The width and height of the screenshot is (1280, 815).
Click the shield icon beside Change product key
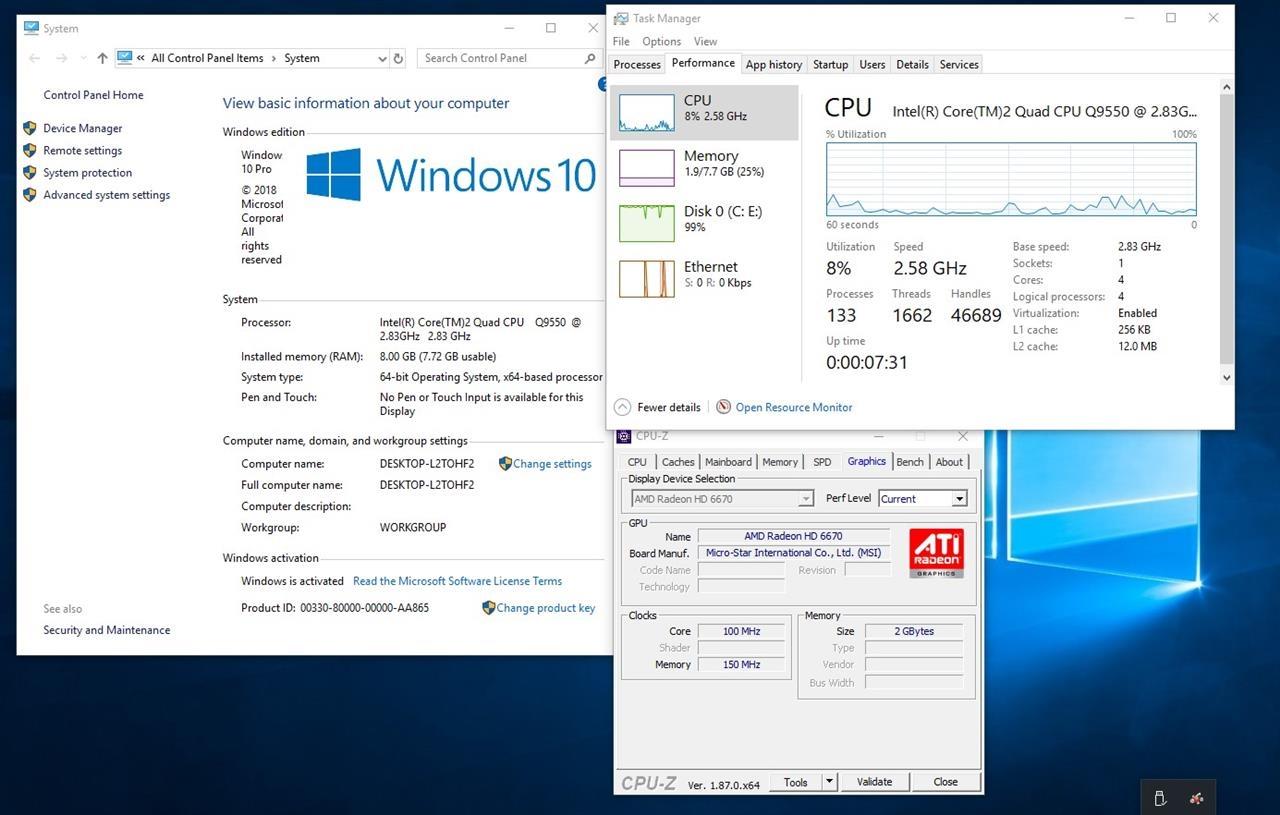(489, 608)
